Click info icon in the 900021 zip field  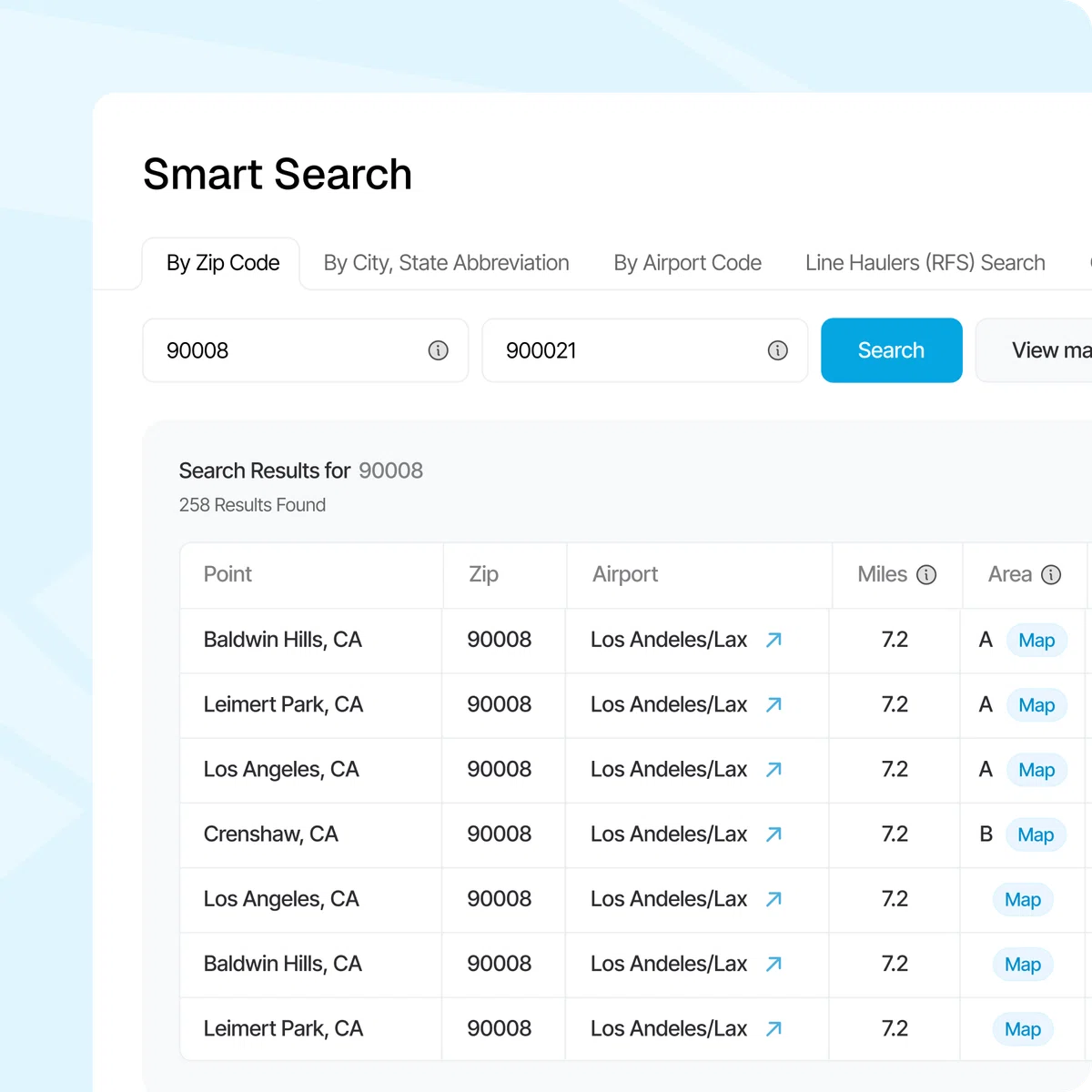(x=777, y=350)
